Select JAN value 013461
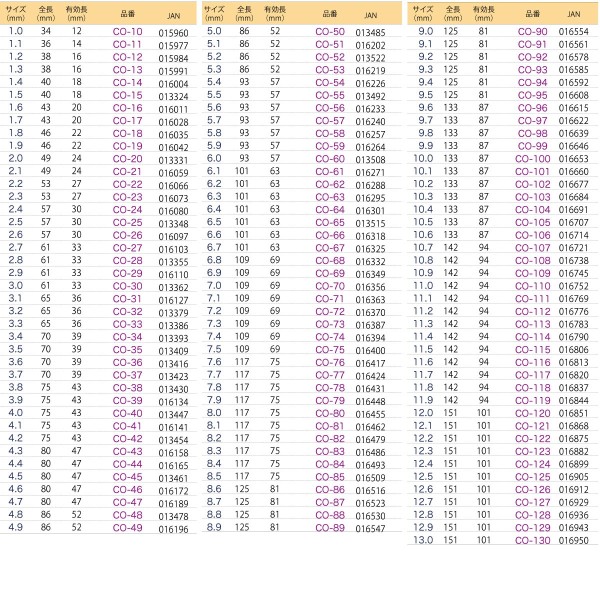Viewport: 600px width, 600px height. tap(173, 478)
